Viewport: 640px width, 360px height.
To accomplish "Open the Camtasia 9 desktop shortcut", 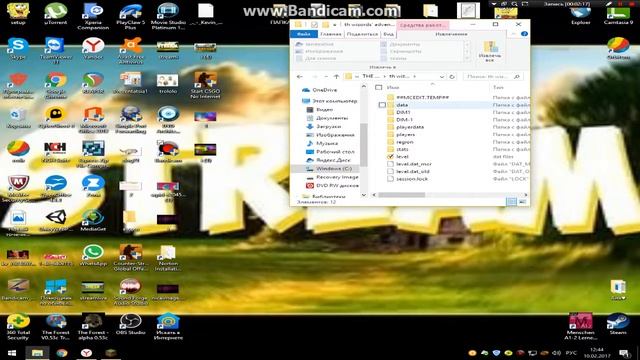I will 618,13.
